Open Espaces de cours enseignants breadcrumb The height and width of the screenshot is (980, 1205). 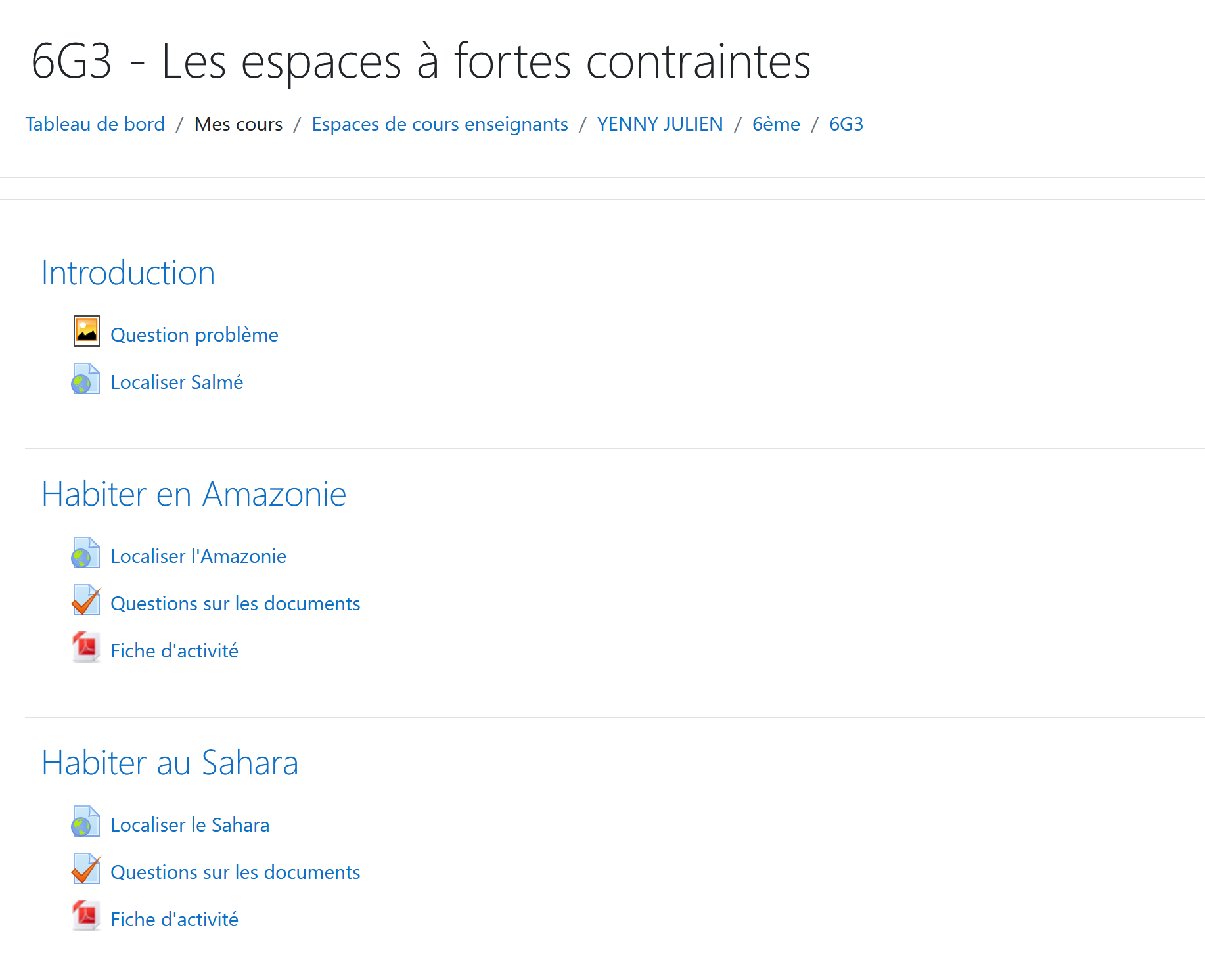pos(440,124)
